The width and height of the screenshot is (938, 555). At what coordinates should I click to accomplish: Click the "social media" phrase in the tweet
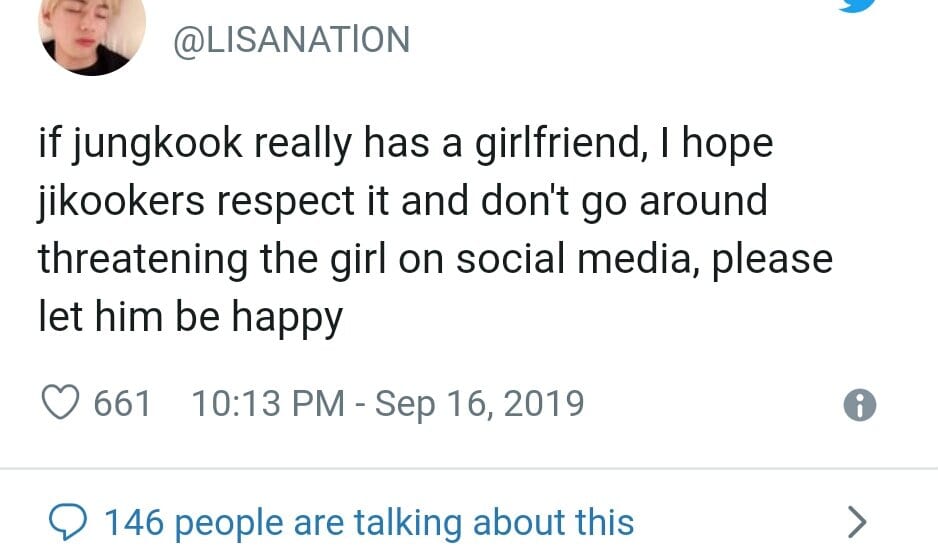(575, 259)
